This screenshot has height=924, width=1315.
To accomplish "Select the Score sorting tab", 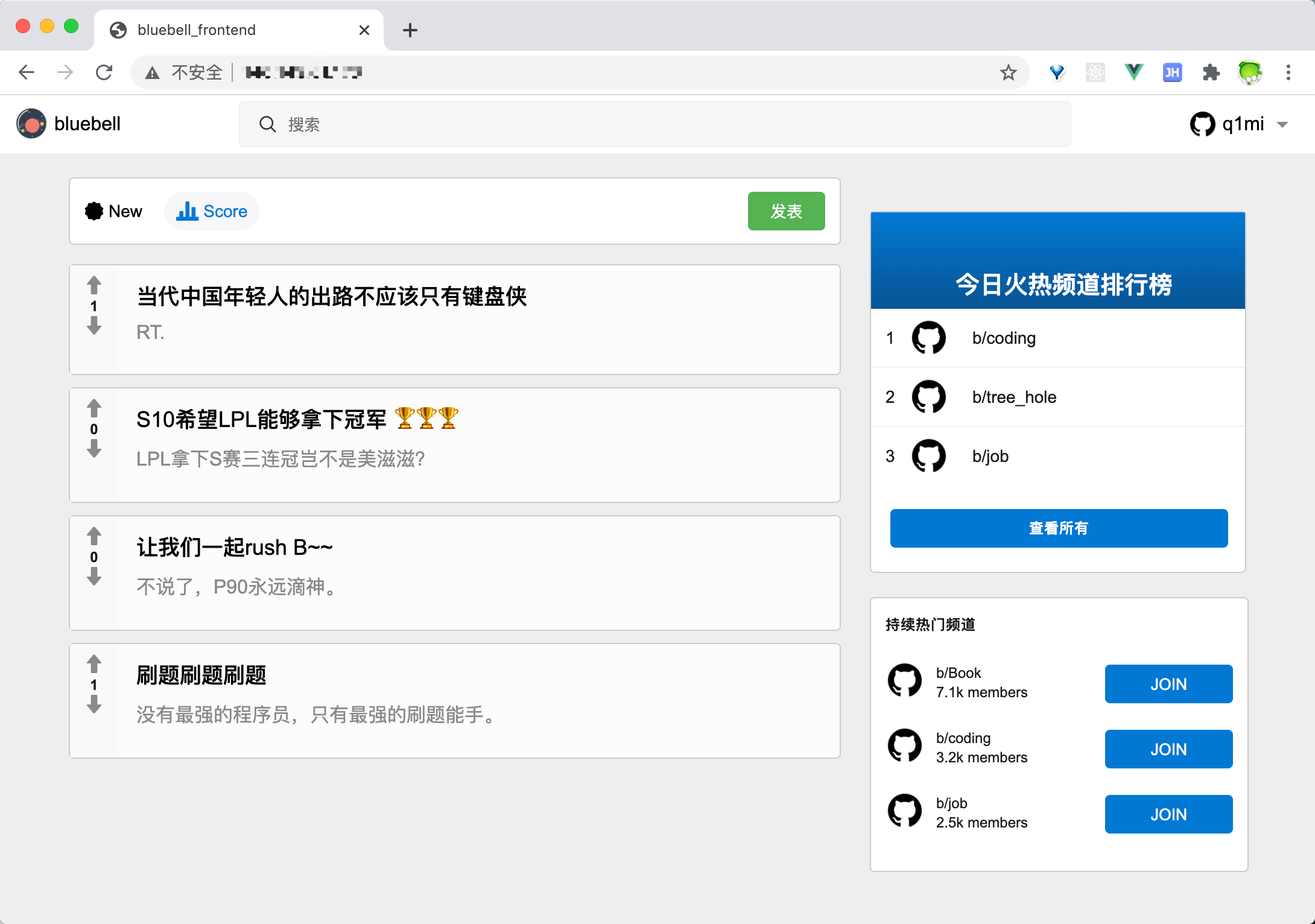I will point(212,211).
